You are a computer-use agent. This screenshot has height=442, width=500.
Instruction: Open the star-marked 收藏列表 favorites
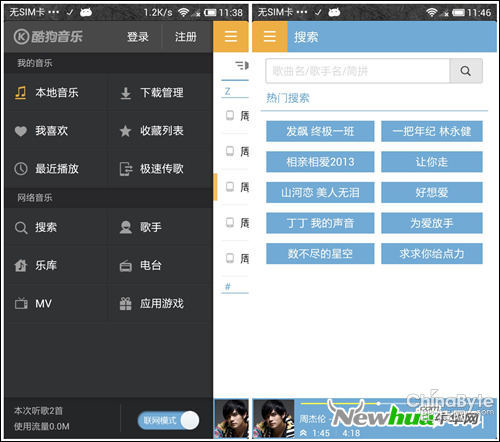[161, 131]
